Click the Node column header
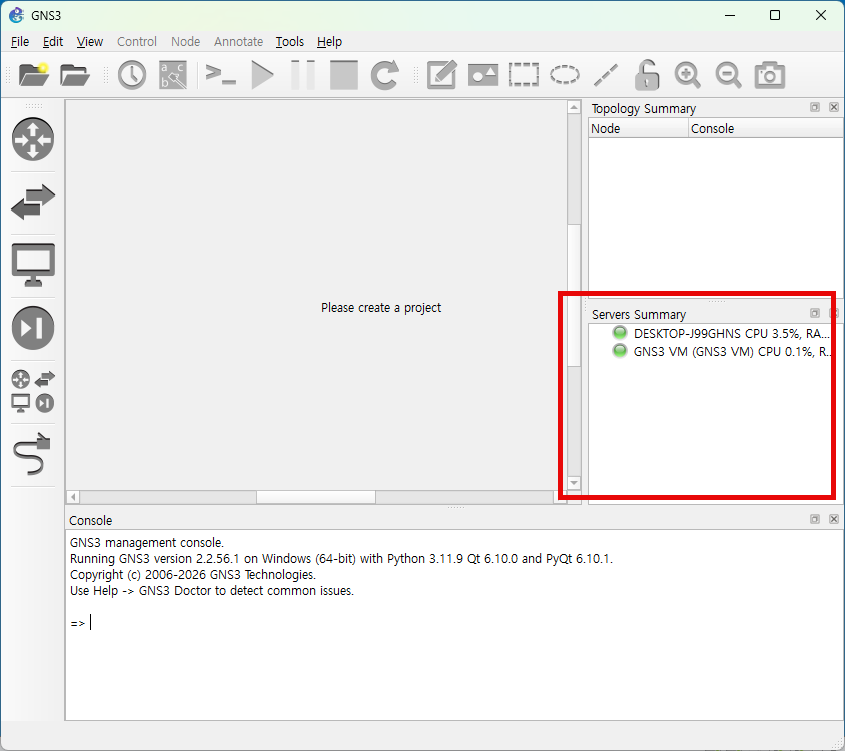Image resolution: width=845 pixels, height=751 pixels. click(638, 129)
